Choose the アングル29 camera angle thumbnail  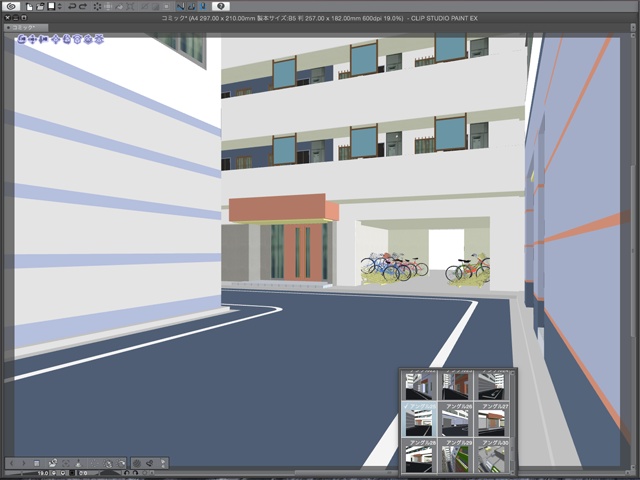click(456, 456)
